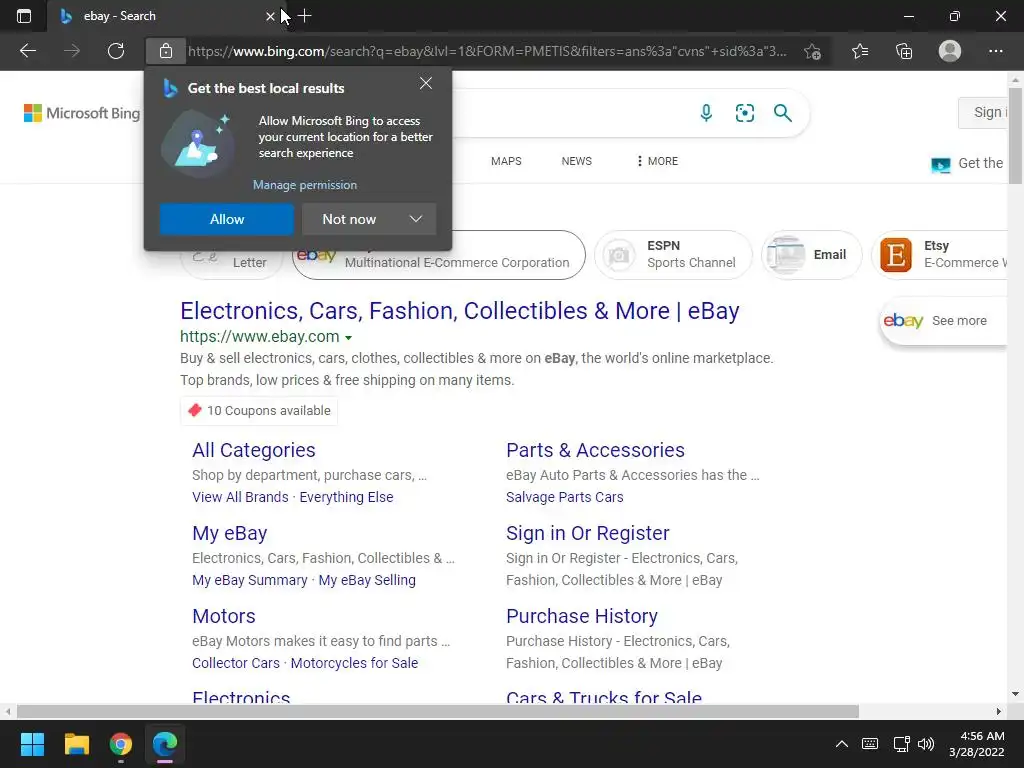Screen dimensions: 1024x768
Task: Open the MORE search tabs menu
Action: (x=657, y=161)
